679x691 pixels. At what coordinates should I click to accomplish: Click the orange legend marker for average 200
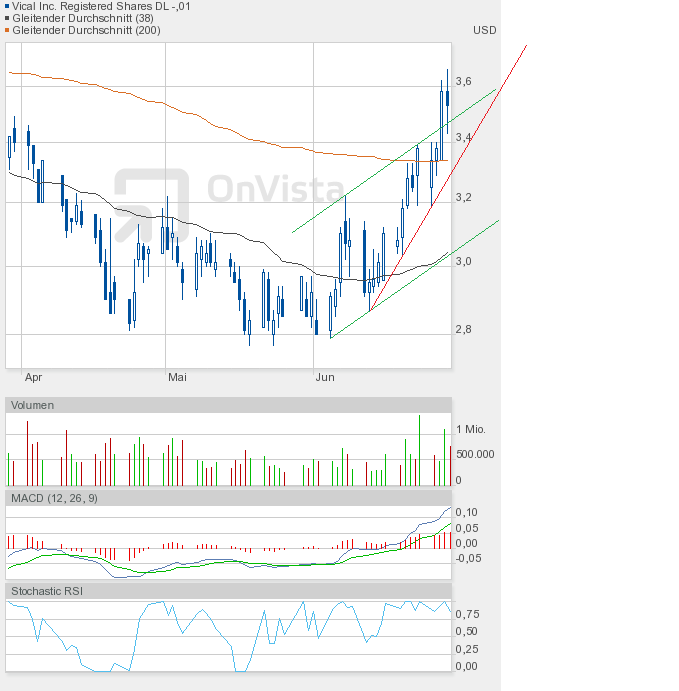click(7, 30)
